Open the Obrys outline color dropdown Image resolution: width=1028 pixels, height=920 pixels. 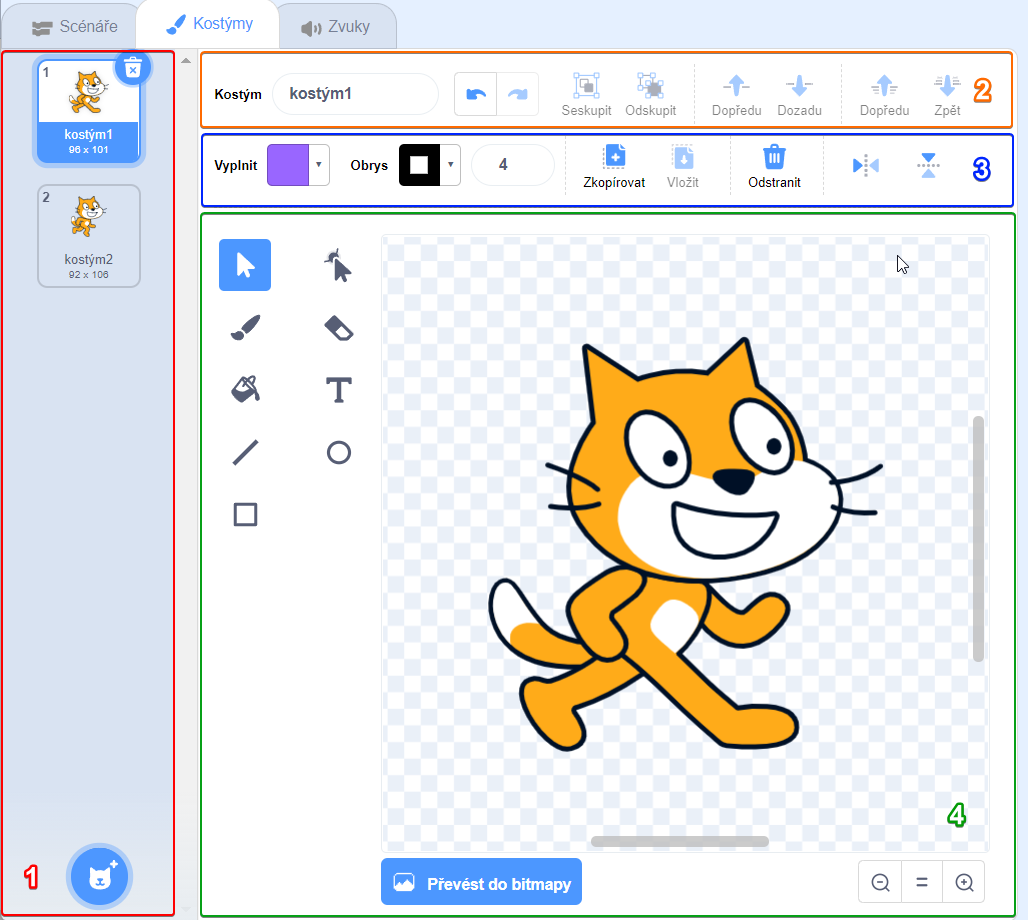[x=451, y=164]
